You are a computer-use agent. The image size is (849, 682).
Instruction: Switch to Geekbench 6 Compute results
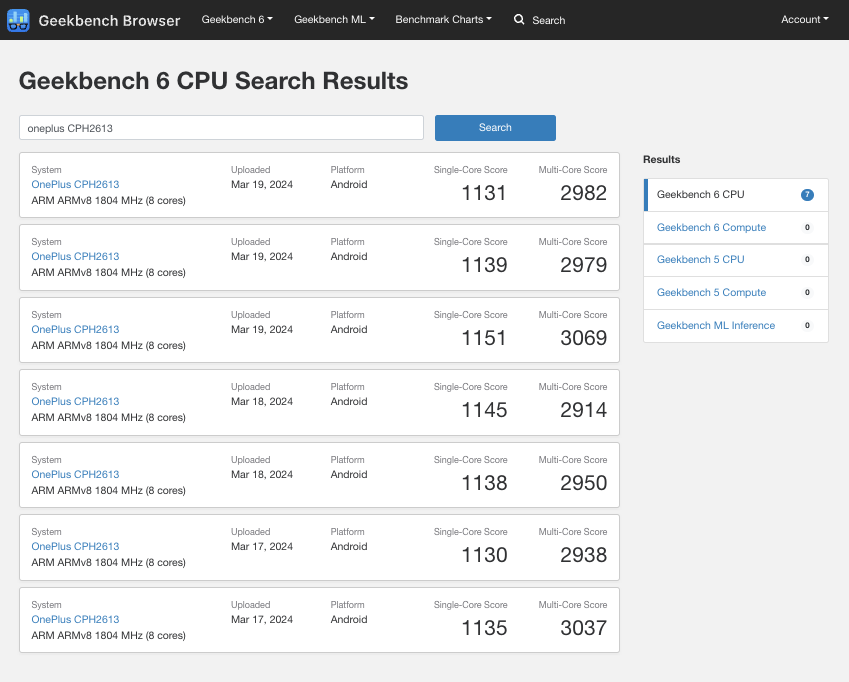tap(711, 228)
